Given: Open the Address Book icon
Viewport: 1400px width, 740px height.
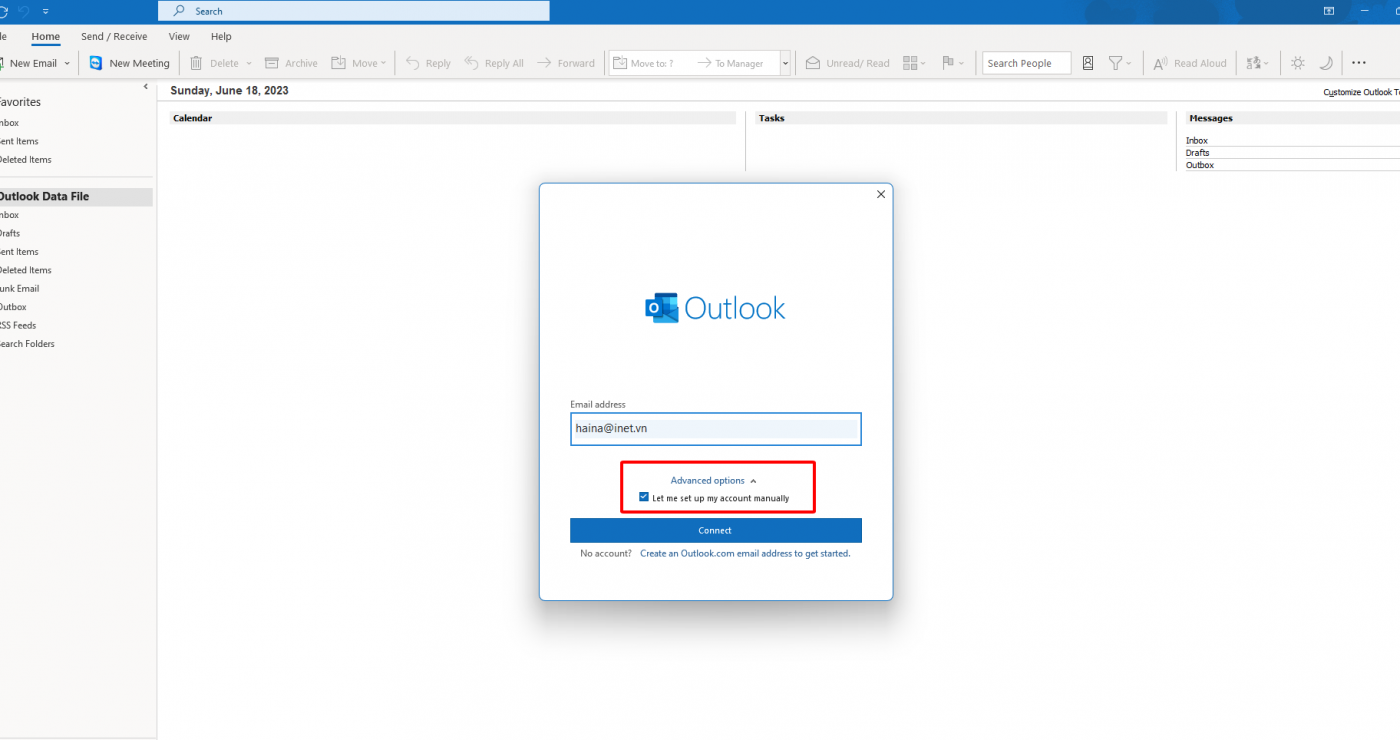Looking at the screenshot, I should 1088,63.
